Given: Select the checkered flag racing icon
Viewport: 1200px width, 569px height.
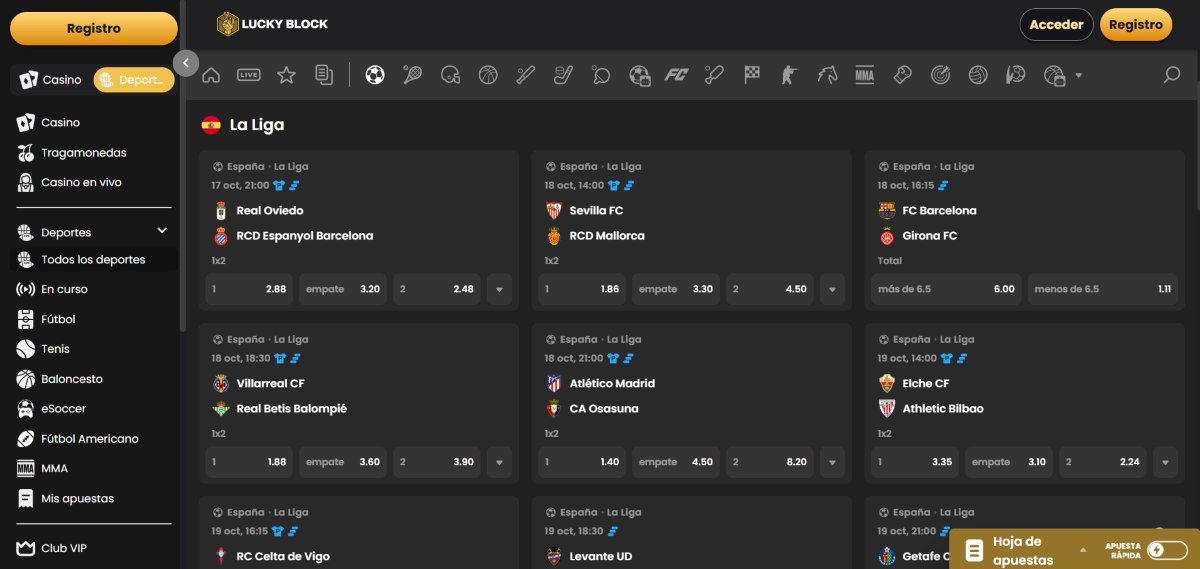Looking at the screenshot, I should 752,75.
